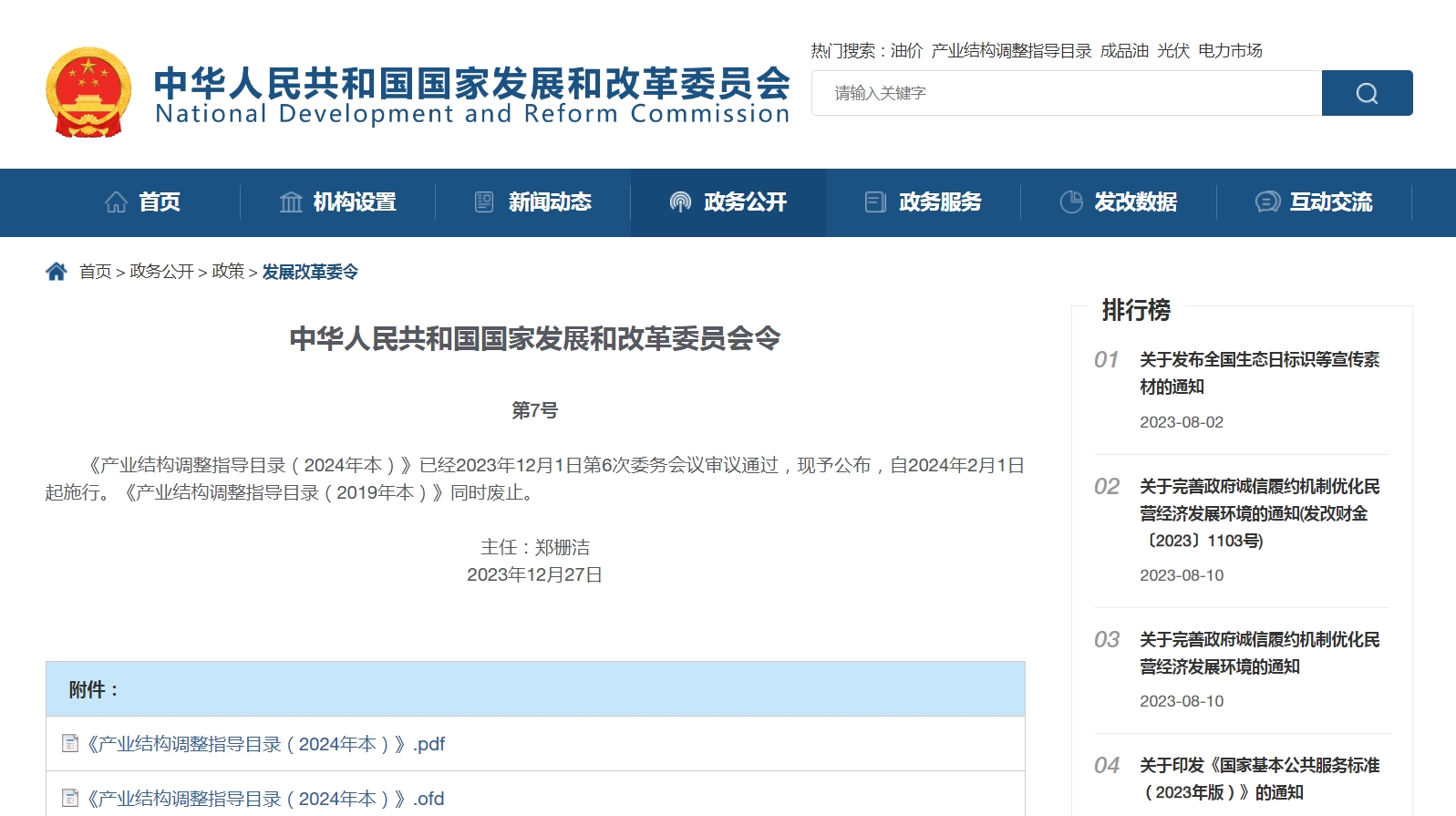Click the magnifying glass search button
The image size is (1456, 816).
click(1367, 93)
